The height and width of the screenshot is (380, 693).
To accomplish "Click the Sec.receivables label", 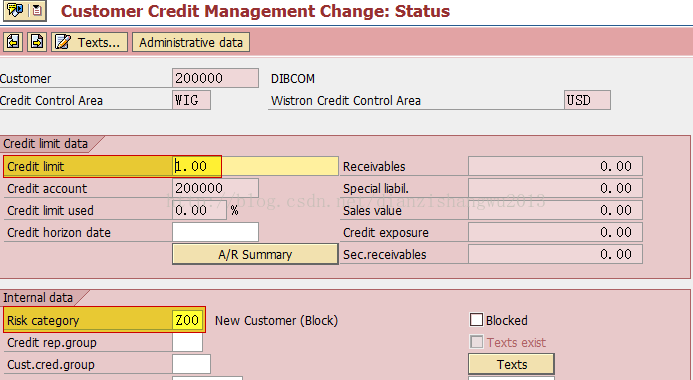I will tap(385, 255).
